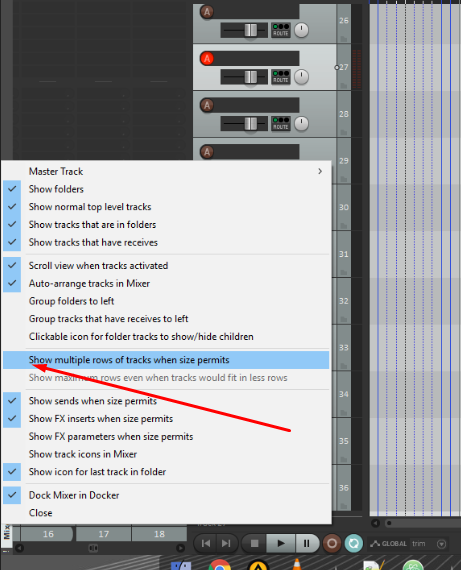461x570 pixels.
Task: Select track number 35 in track panel
Action: coord(344,441)
